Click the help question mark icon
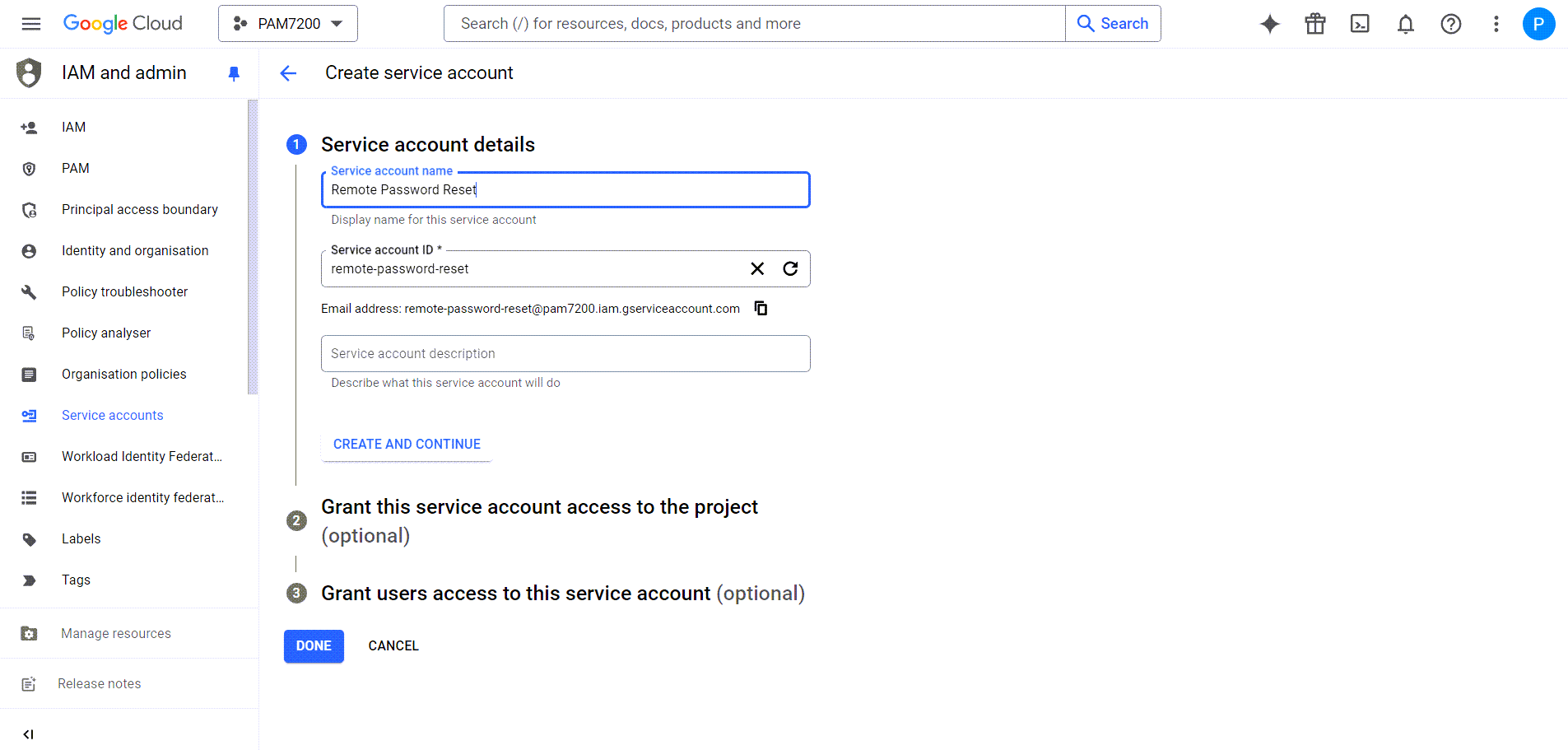The width and height of the screenshot is (1568, 750). click(1450, 24)
